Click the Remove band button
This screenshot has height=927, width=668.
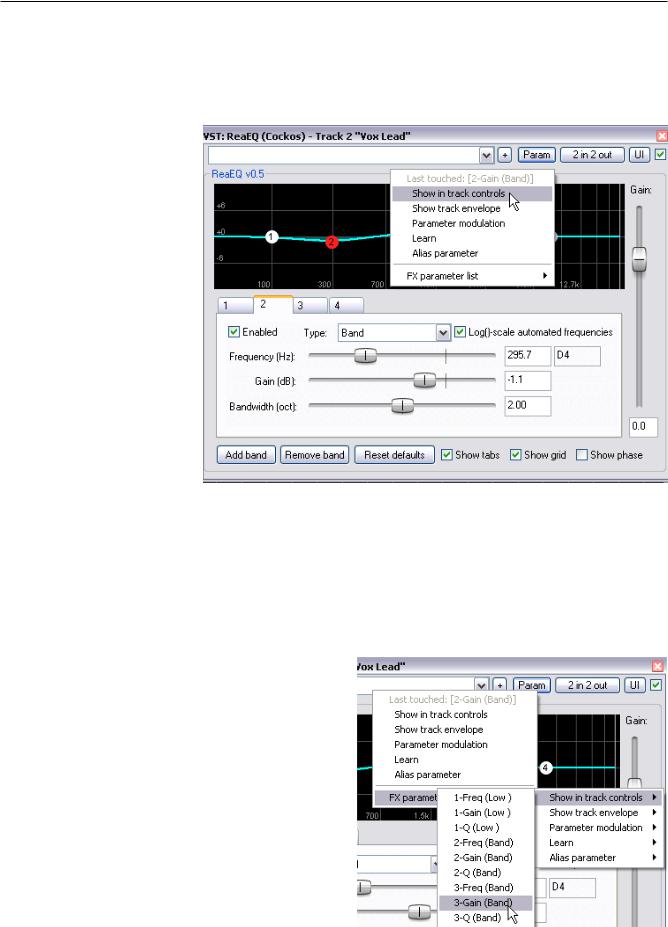314,455
